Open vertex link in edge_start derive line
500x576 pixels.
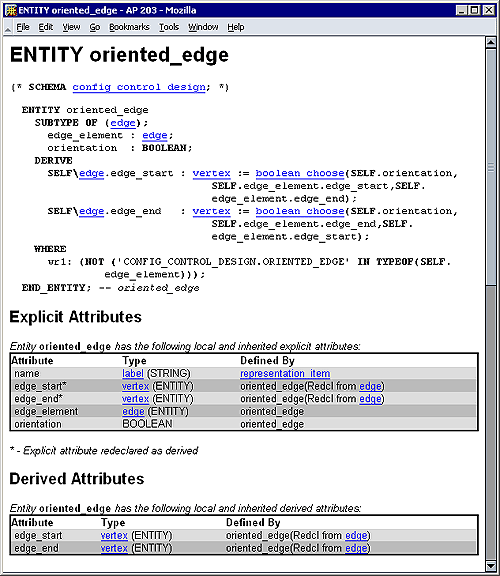tap(212, 173)
